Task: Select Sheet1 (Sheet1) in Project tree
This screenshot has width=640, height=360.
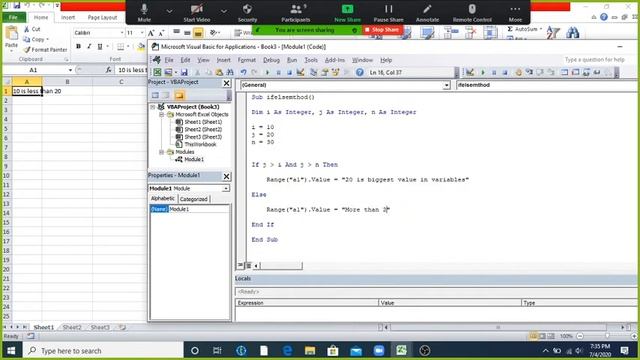Action: coord(203,122)
